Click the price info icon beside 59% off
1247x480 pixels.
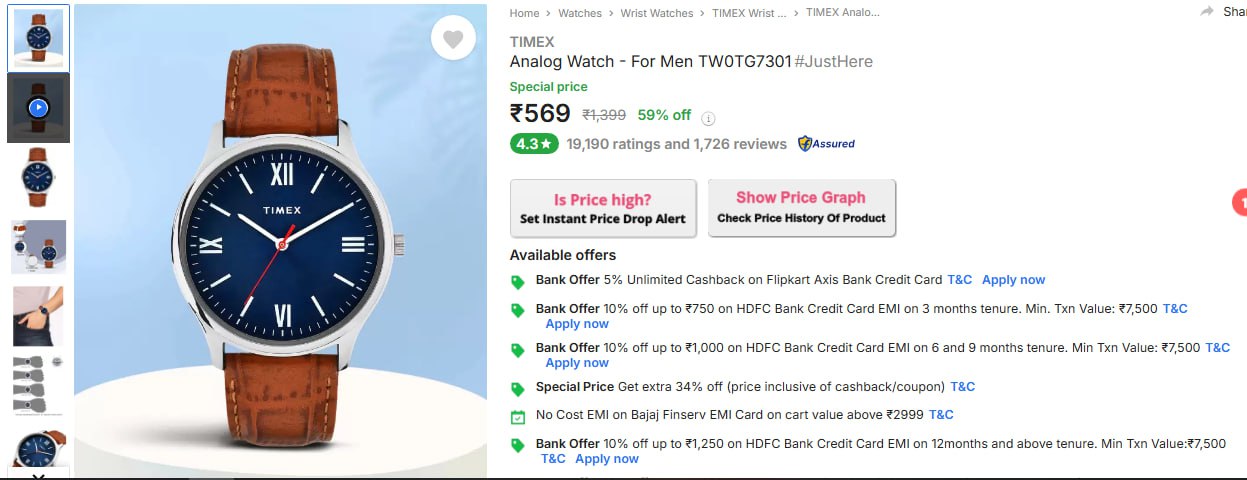coord(709,117)
